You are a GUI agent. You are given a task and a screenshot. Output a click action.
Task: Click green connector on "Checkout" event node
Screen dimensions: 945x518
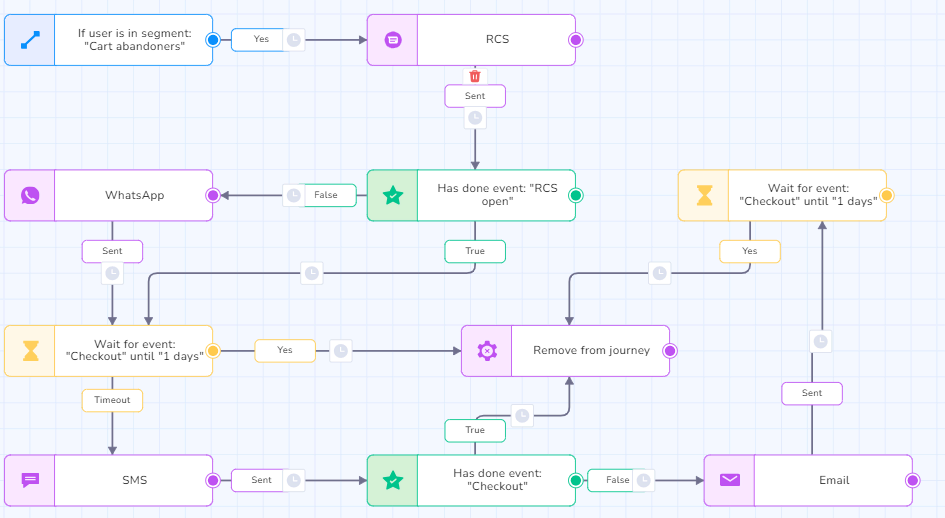[x=575, y=480]
